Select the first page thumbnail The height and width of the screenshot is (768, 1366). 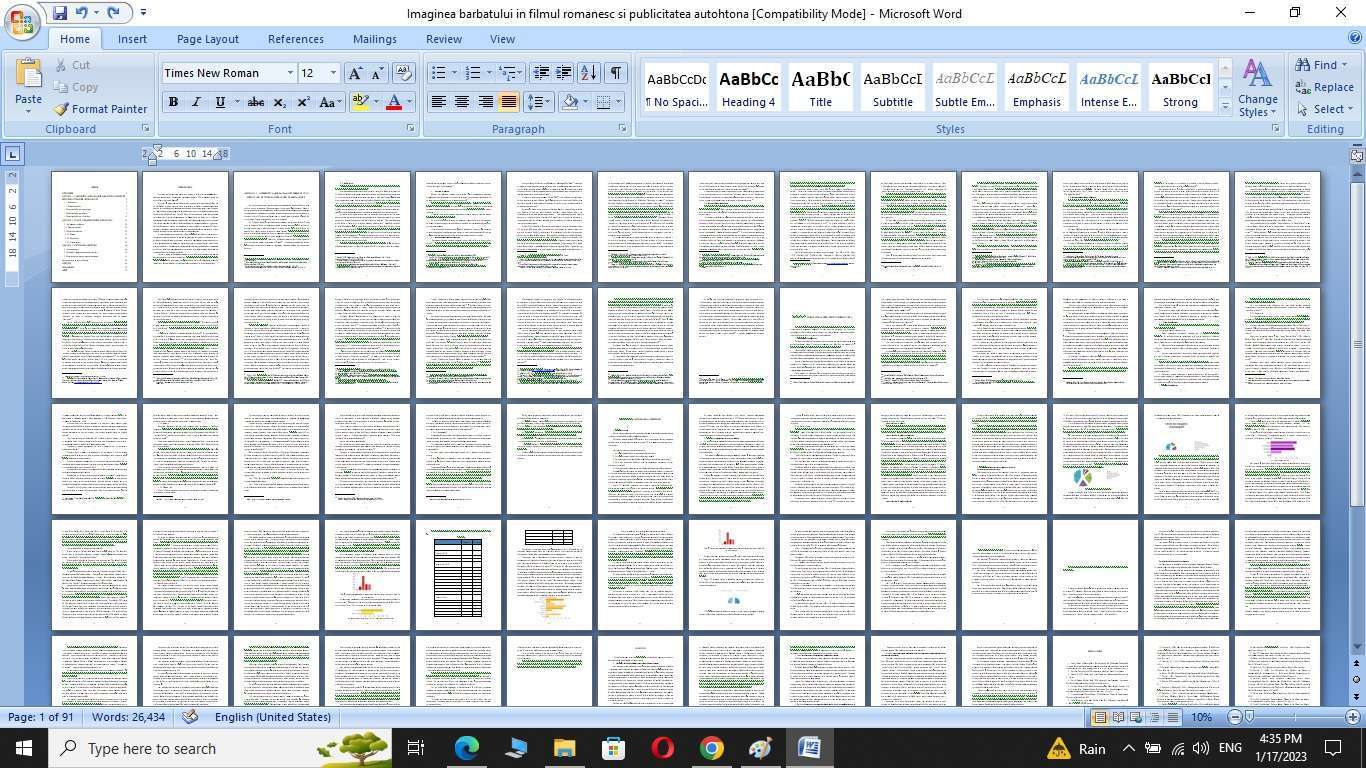[94, 227]
